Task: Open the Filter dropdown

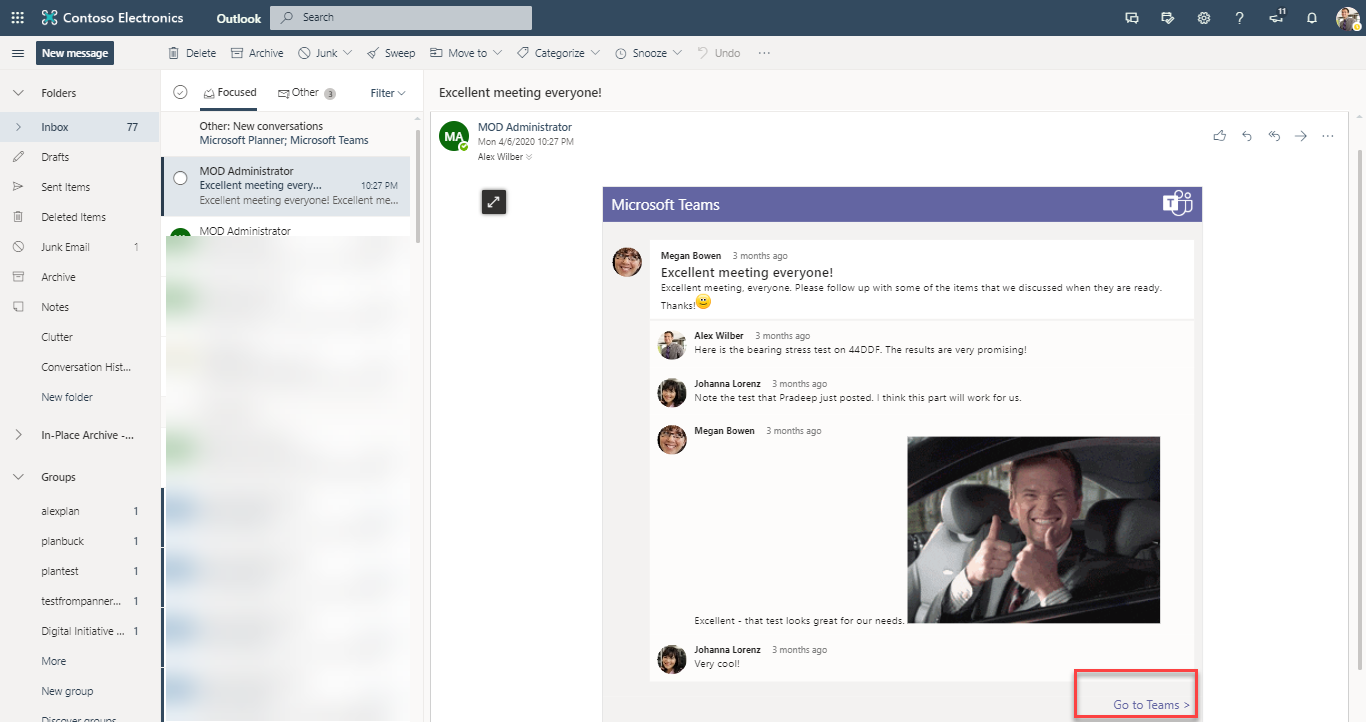Action: click(387, 93)
